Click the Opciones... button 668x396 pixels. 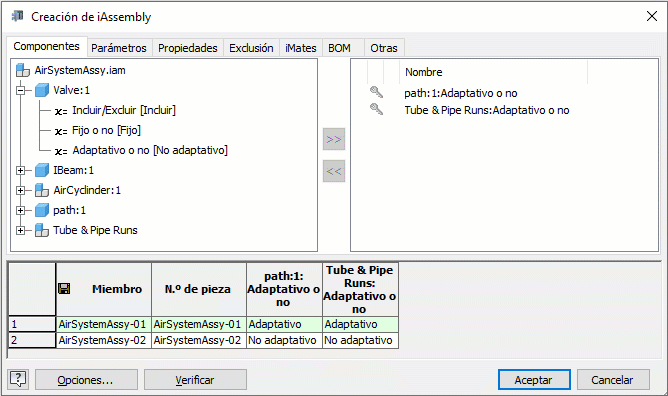[86, 379]
